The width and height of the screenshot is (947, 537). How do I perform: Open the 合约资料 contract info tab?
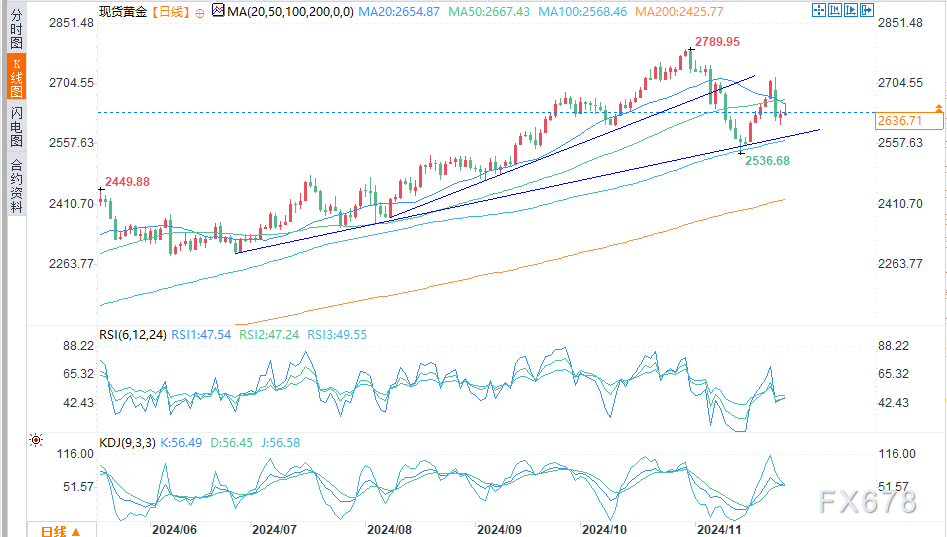coord(16,185)
